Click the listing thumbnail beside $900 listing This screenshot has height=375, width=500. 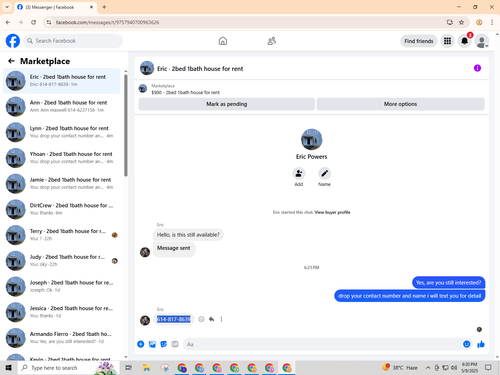pyautogui.click(x=143, y=89)
